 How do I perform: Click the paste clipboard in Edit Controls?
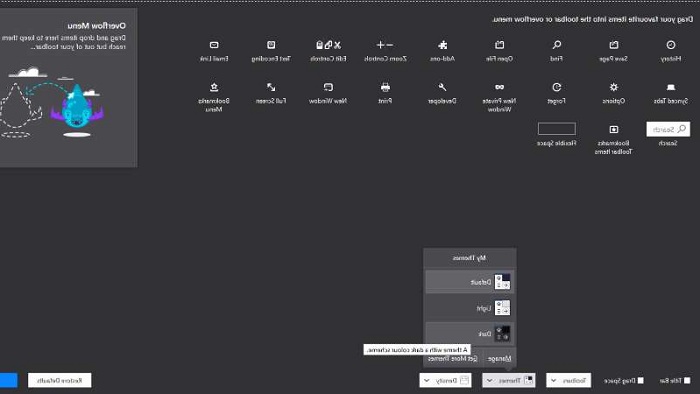point(319,45)
